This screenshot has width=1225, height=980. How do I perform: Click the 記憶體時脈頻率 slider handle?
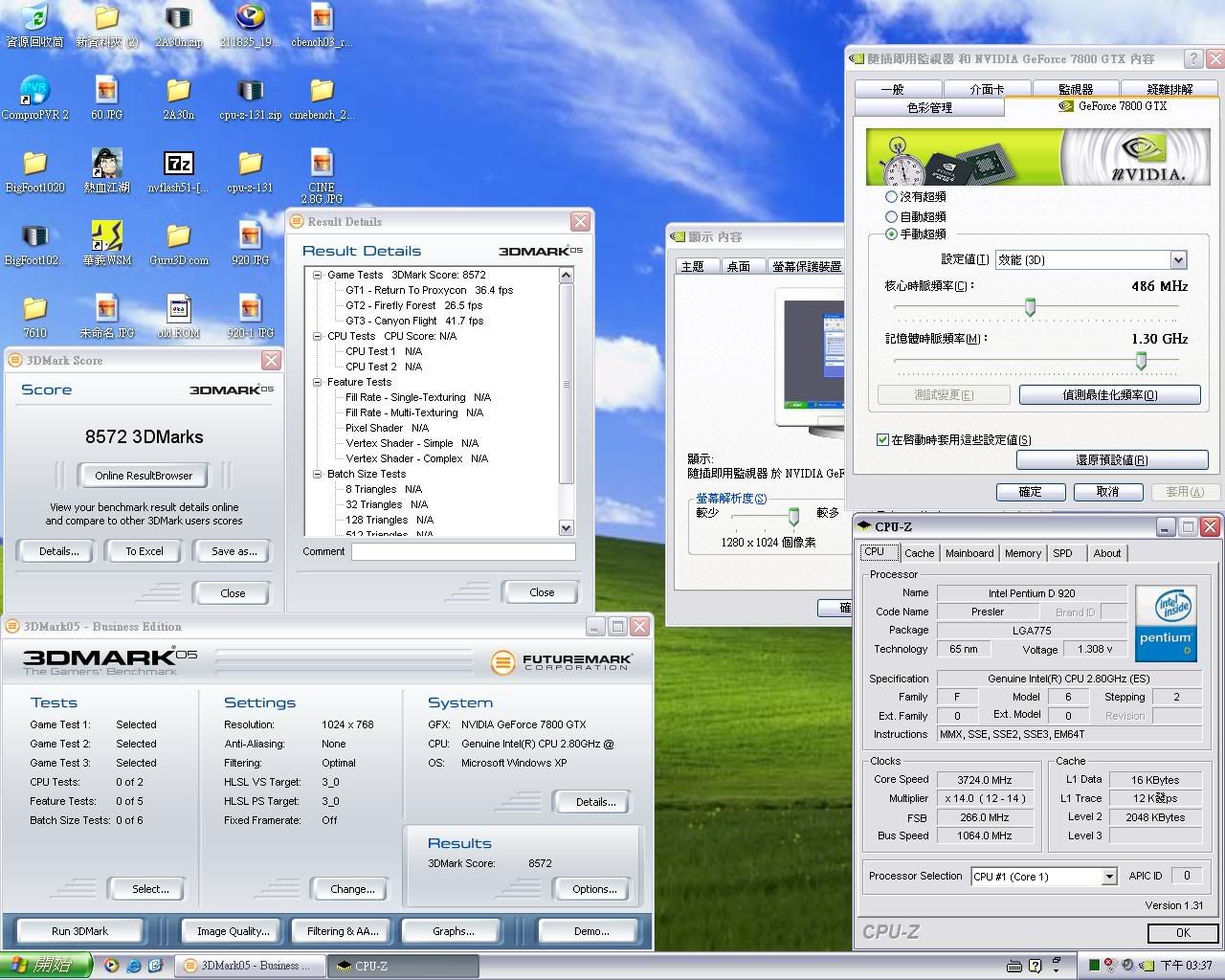(1141, 360)
